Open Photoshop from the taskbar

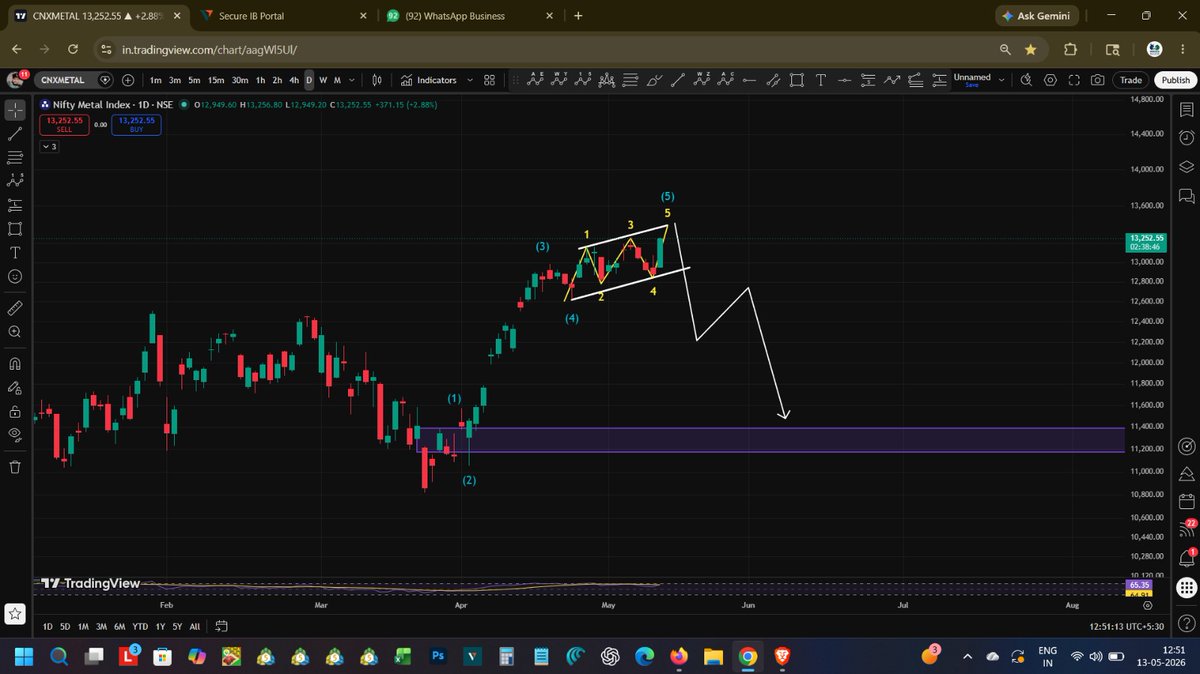pos(437,657)
